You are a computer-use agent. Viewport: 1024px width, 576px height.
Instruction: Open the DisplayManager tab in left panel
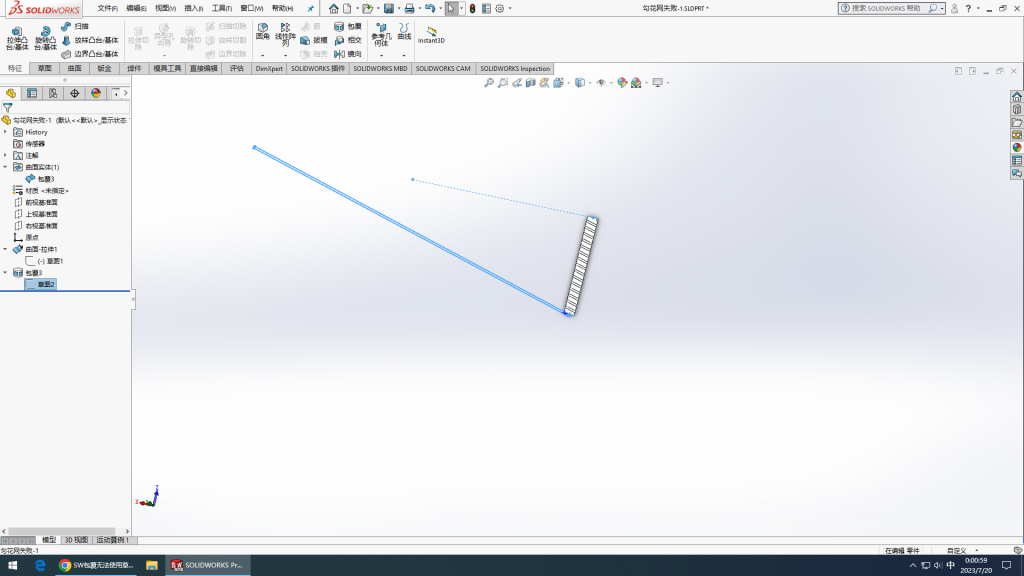[x=96, y=93]
